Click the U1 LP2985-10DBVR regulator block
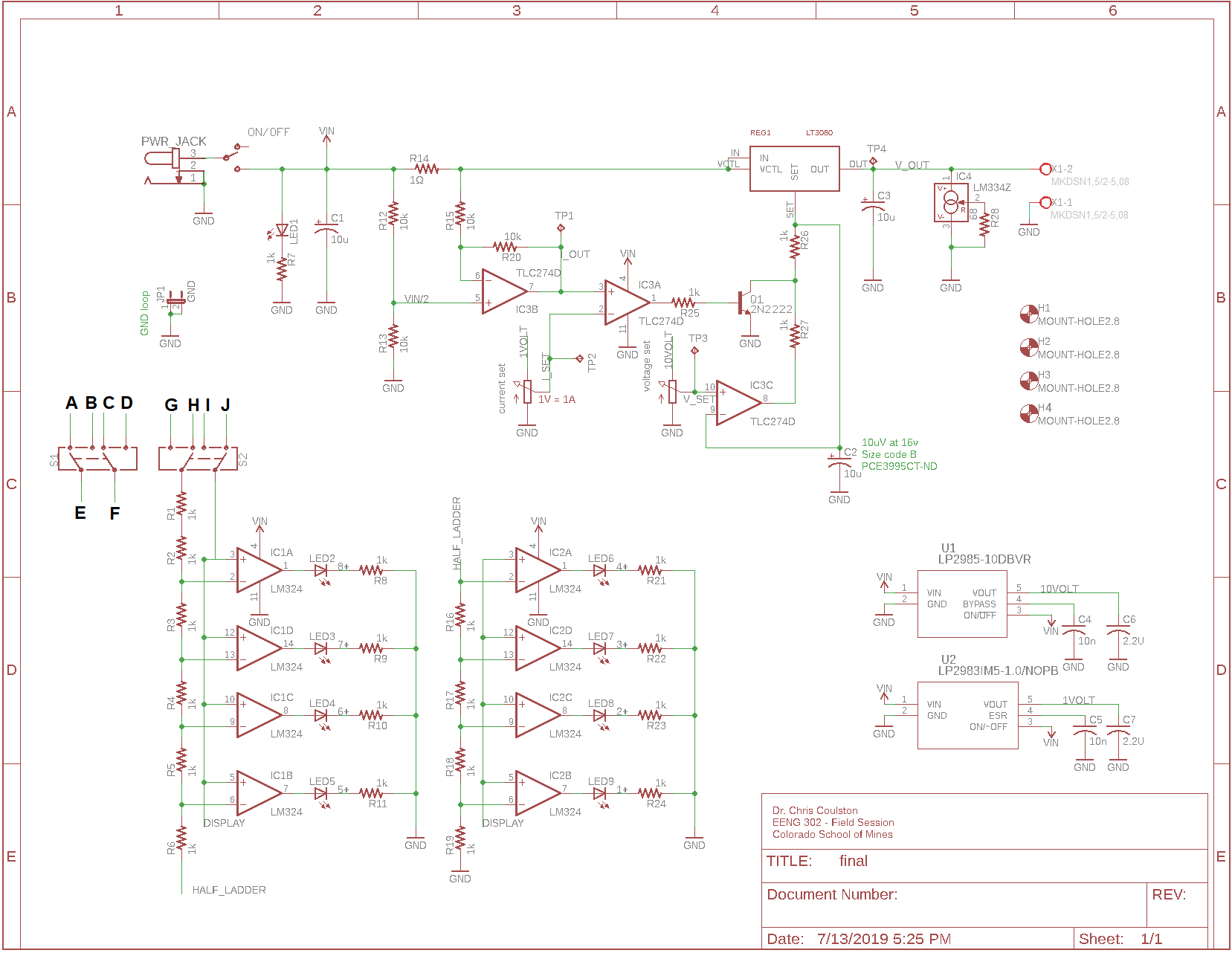Image resolution: width=1232 pixels, height=953 pixels. point(962,604)
